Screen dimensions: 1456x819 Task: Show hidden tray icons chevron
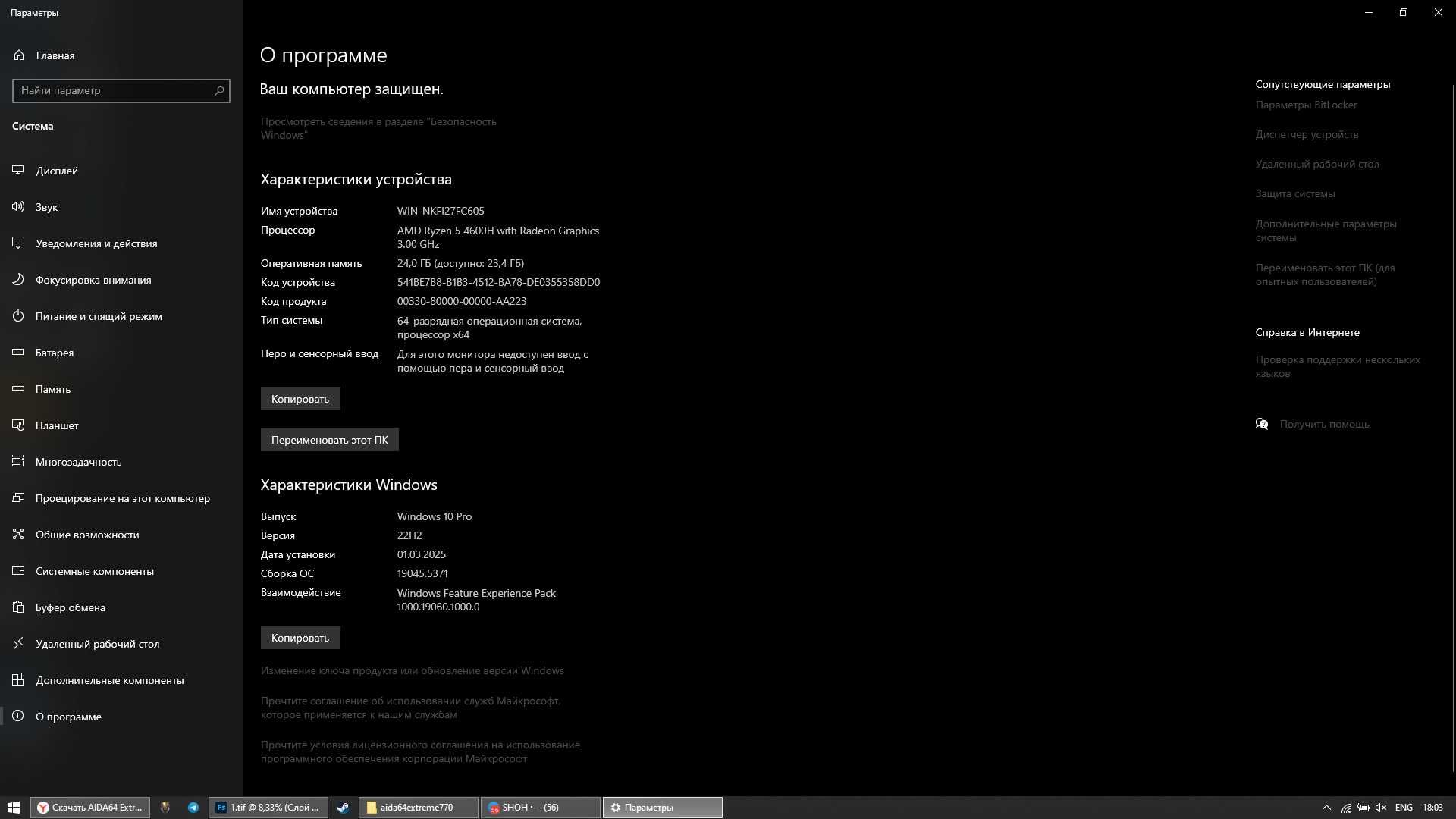tap(1326, 808)
